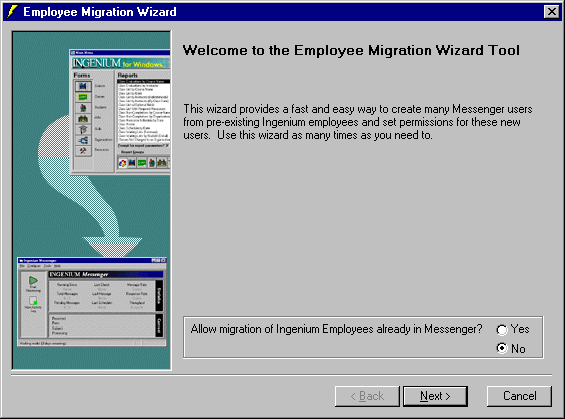The width and height of the screenshot is (565, 419).
Task: Click the 'Employee Migration Wizard' title text
Action: [100, 12]
